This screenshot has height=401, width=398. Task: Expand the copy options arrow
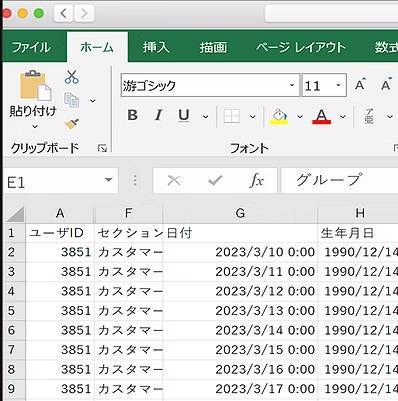[93, 101]
